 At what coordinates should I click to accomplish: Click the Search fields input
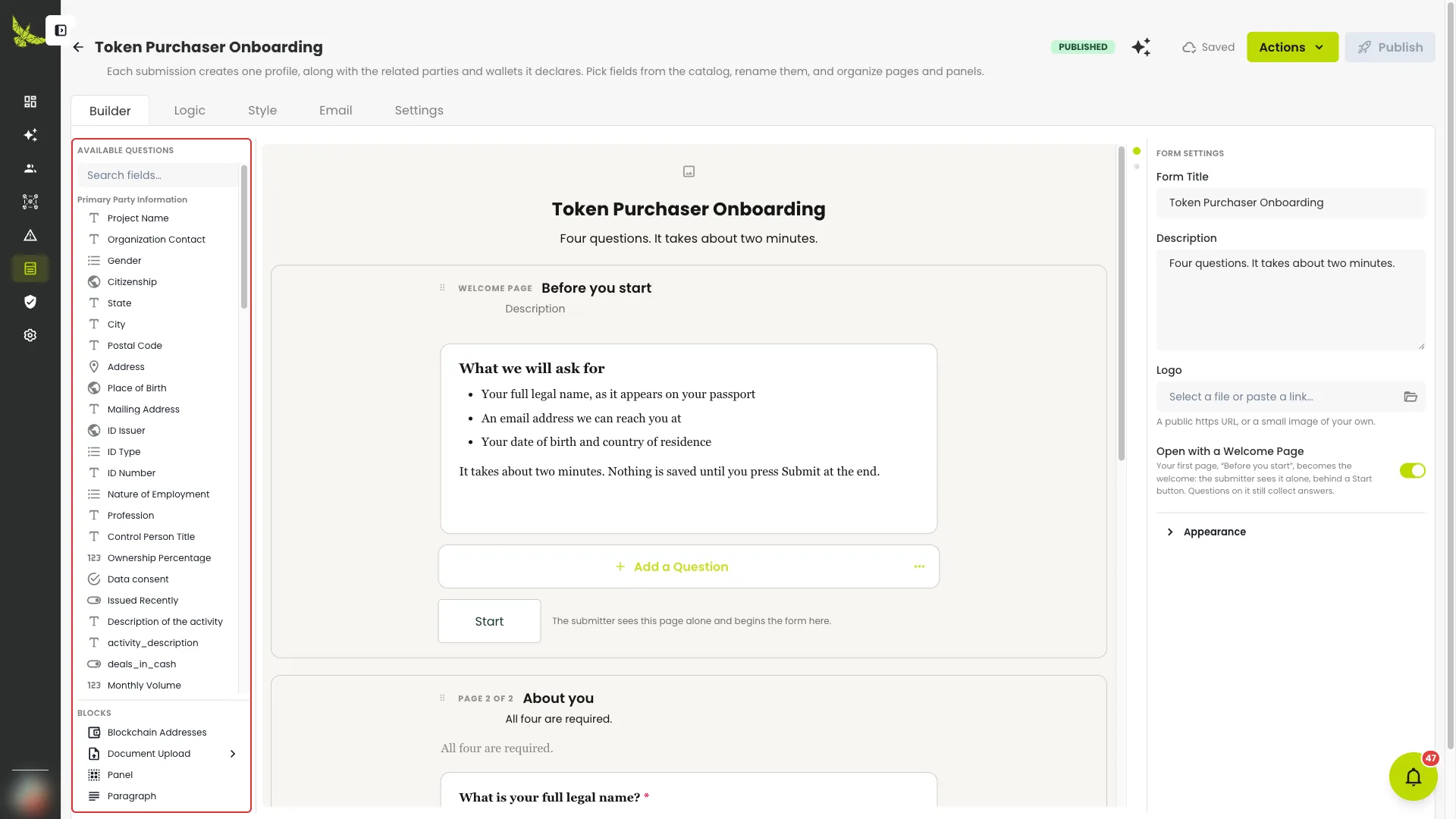tap(158, 175)
